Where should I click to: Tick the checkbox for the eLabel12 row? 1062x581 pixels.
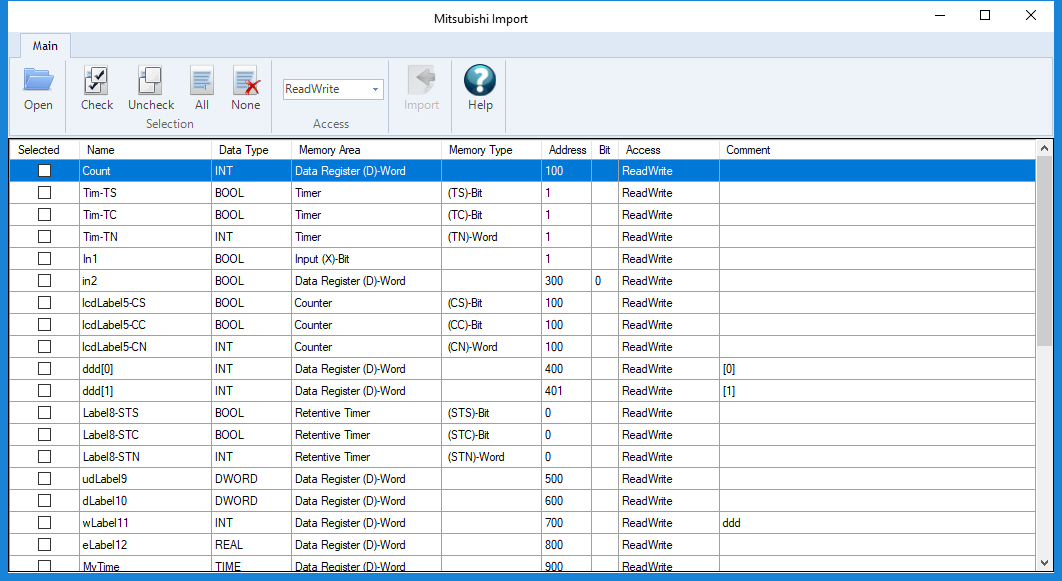45,544
